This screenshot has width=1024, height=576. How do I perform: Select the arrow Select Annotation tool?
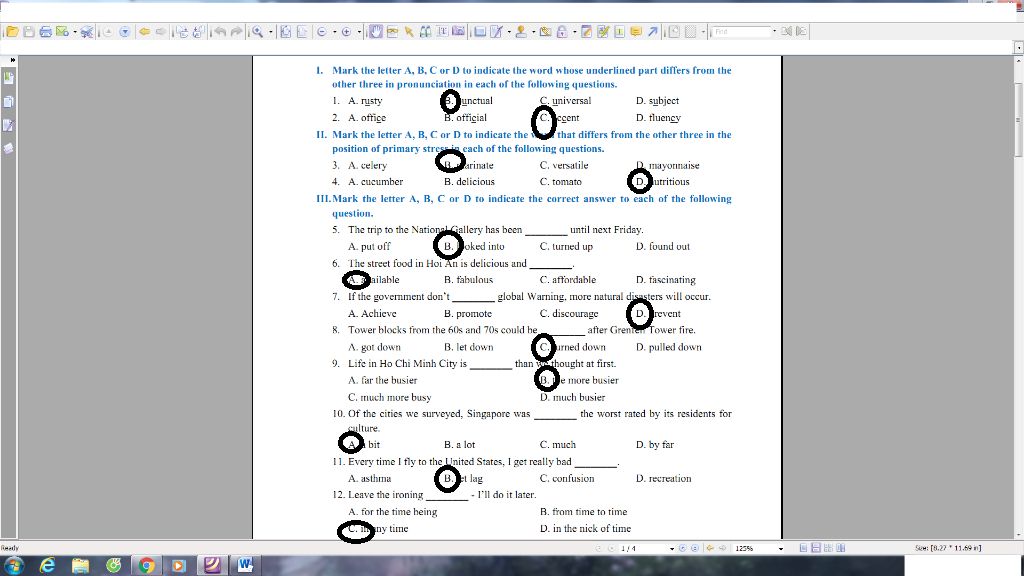pyautogui.click(x=409, y=31)
